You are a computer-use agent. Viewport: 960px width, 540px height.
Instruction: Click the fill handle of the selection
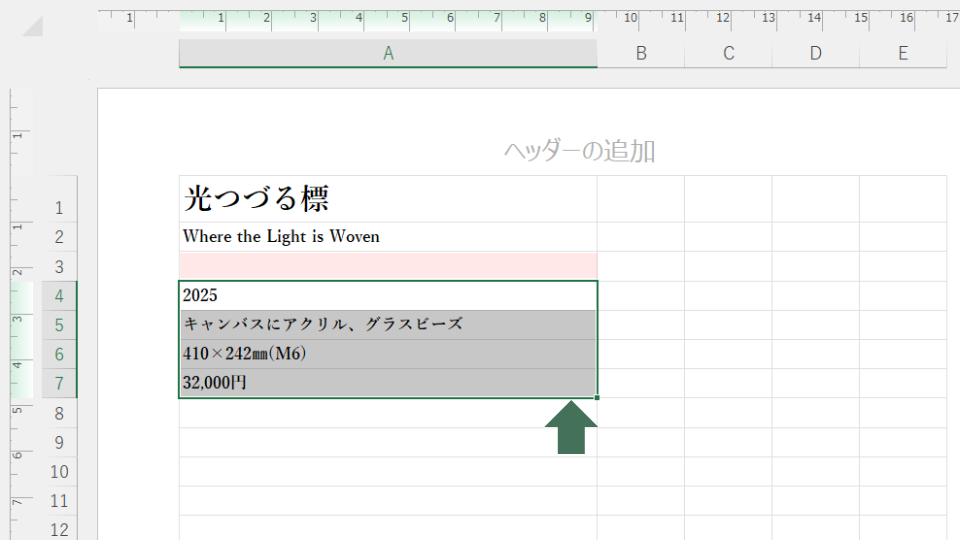coord(598,398)
